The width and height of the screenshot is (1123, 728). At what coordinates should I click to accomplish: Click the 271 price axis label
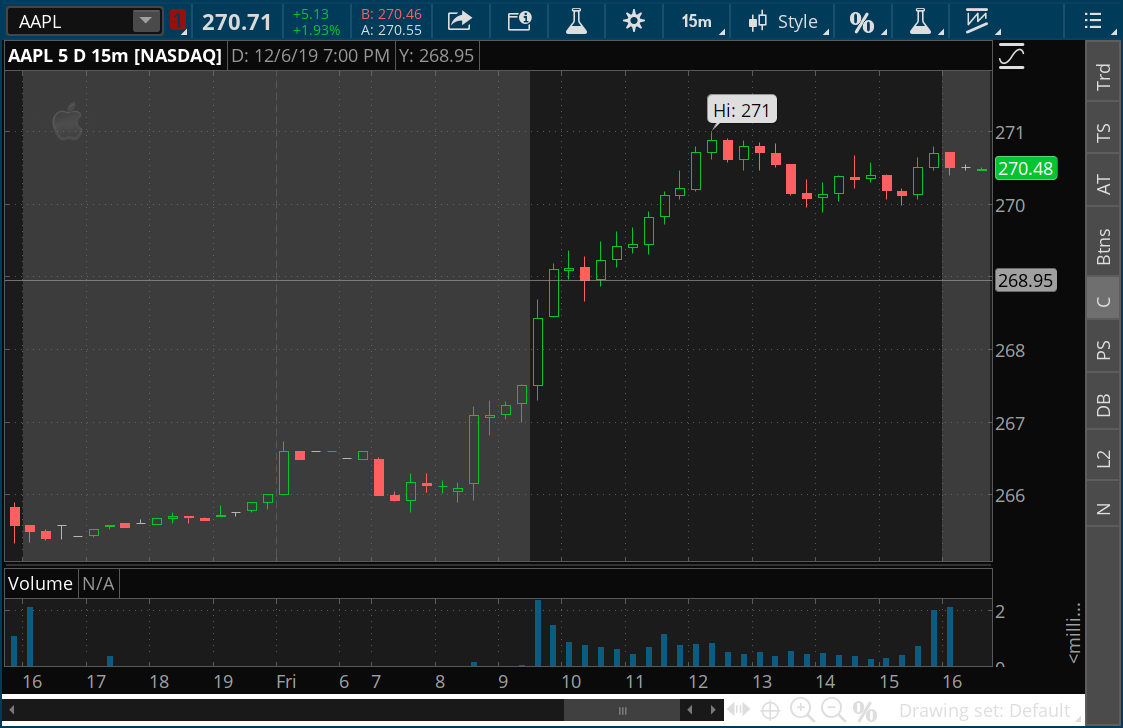[1010, 133]
